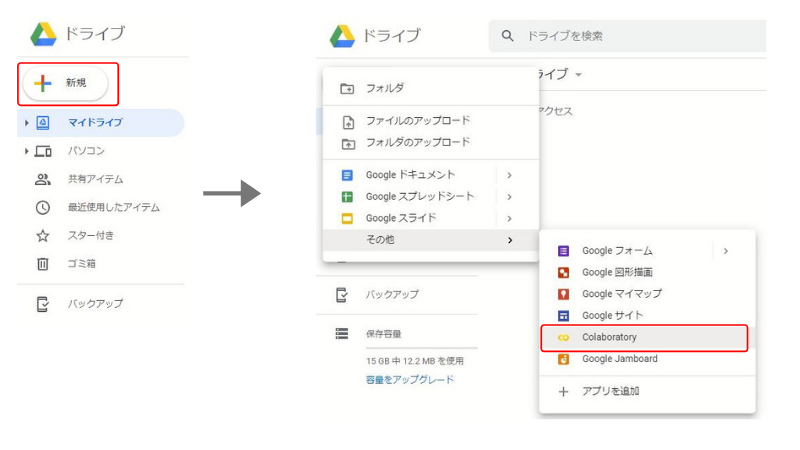Click the shared people icon
The image size is (800, 450).
pos(43,179)
